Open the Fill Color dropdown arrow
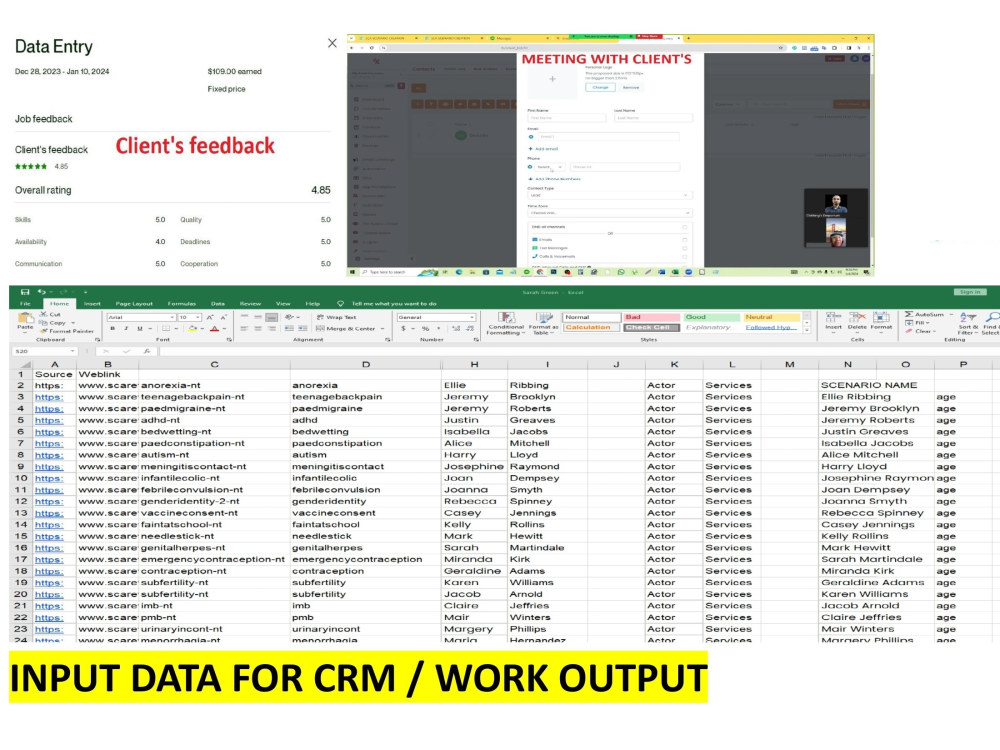This screenshot has height=750, width=1000. 201,328
